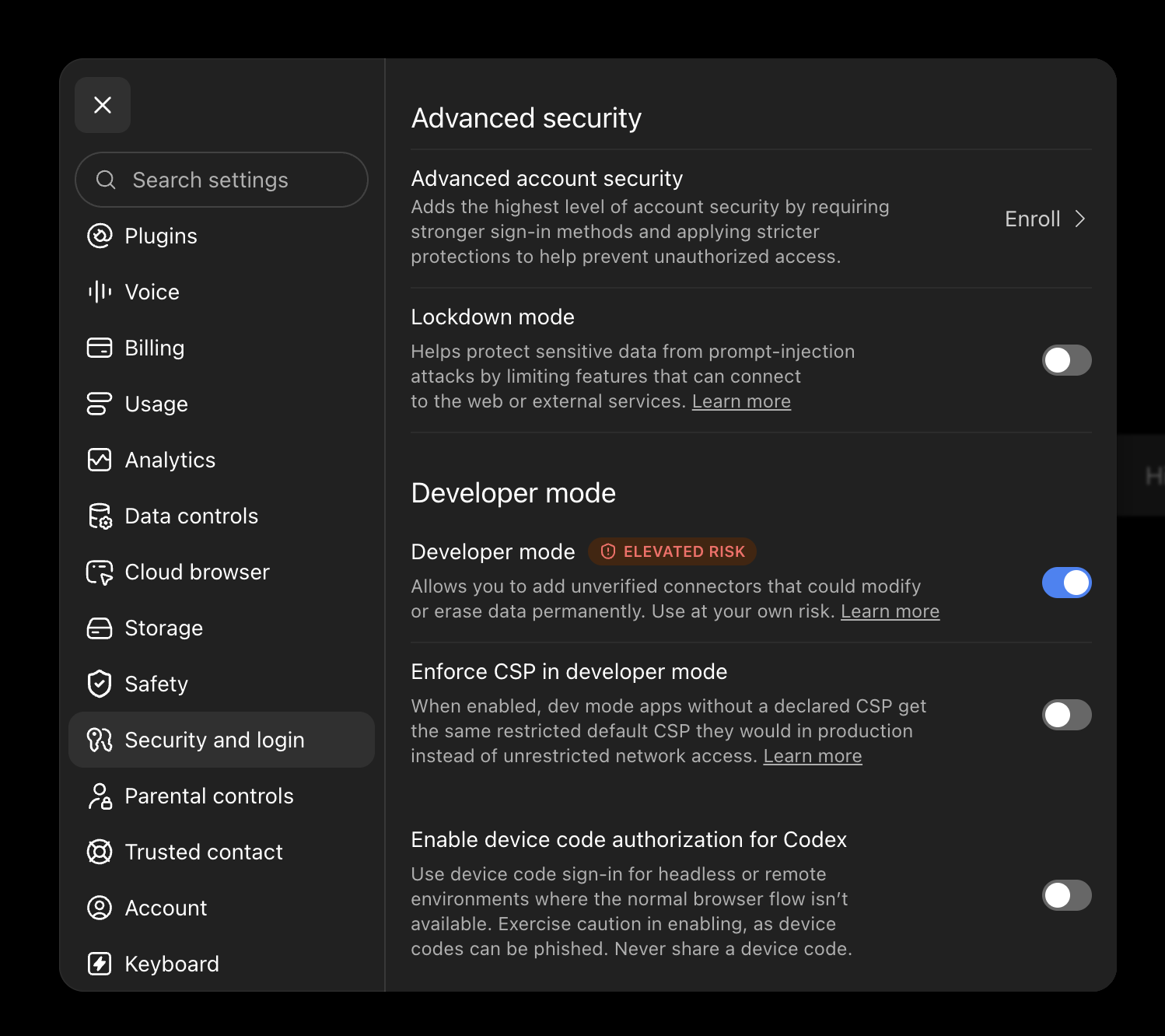The height and width of the screenshot is (1036, 1165).
Task: Click the Keyboard shortcut icon
Action: [x=100, y=964]
